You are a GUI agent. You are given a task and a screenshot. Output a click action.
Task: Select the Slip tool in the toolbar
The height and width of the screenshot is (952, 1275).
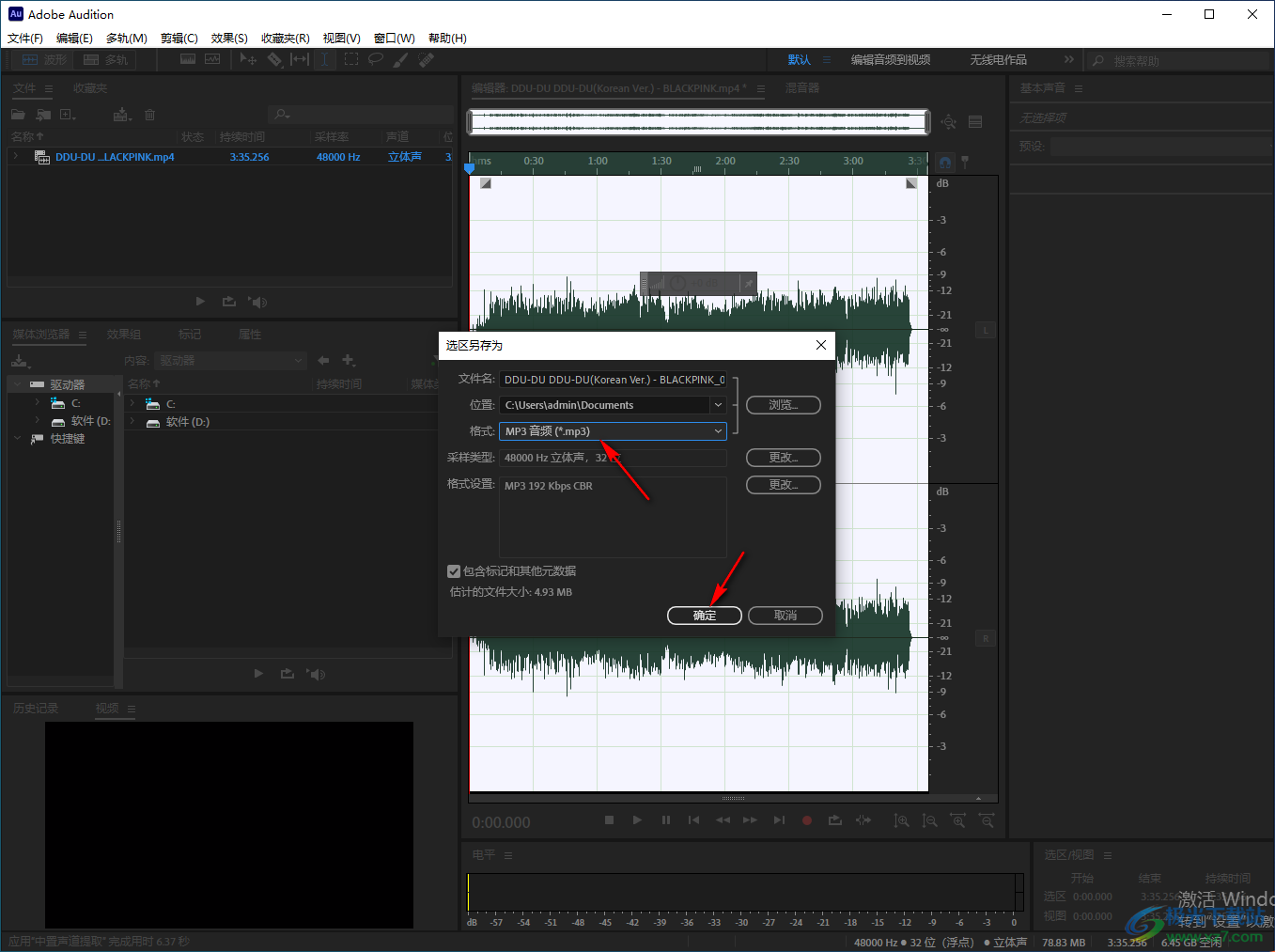point(300,59)
